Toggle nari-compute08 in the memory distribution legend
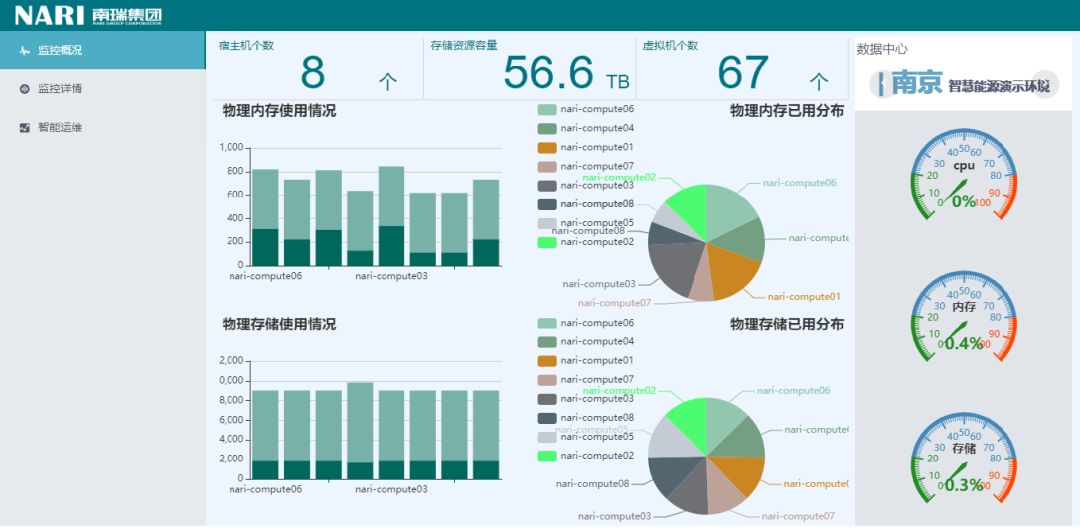The image size is (1080, 529). [x=586, y=204]
